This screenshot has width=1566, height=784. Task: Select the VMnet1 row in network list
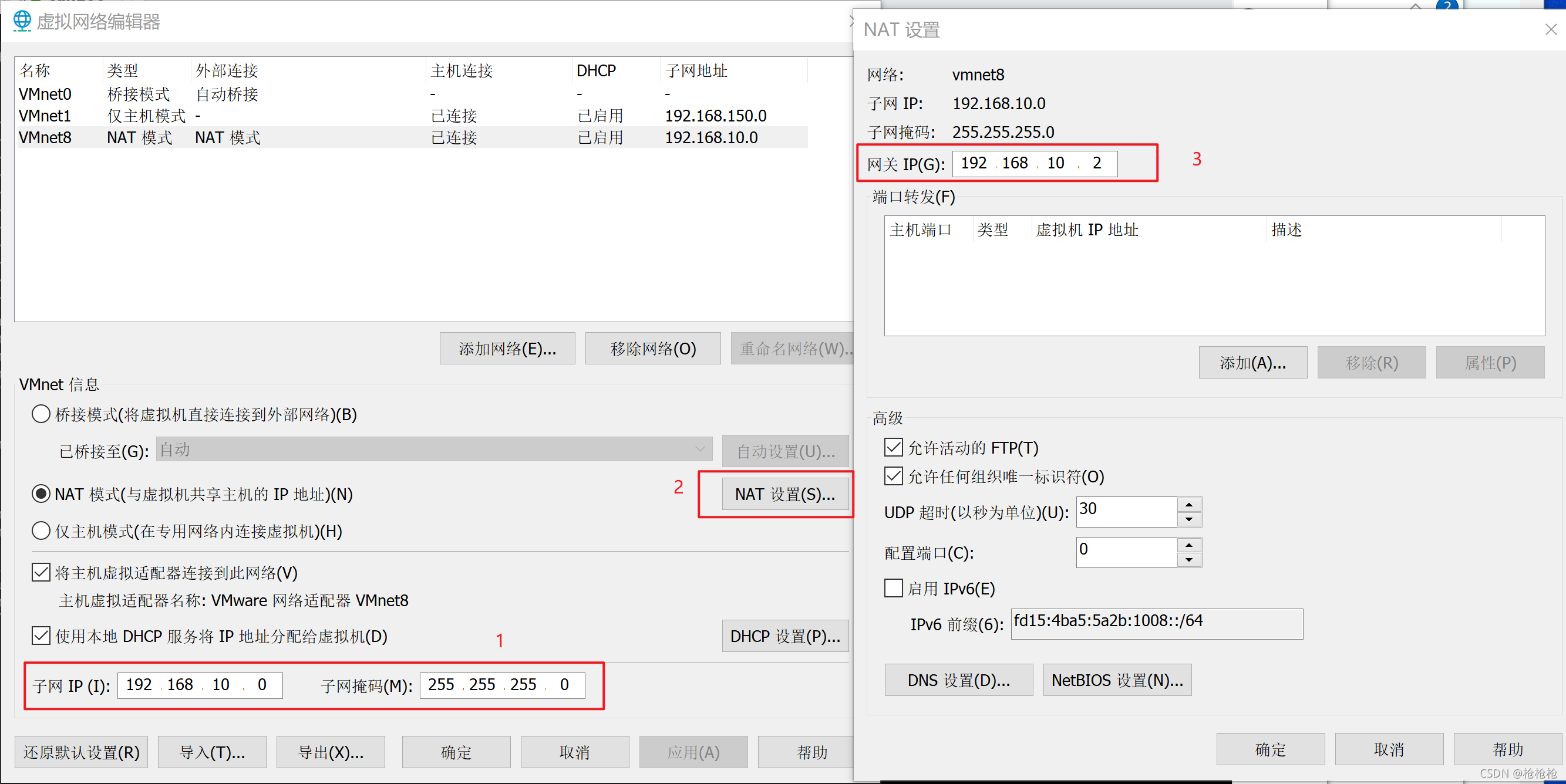413,116
